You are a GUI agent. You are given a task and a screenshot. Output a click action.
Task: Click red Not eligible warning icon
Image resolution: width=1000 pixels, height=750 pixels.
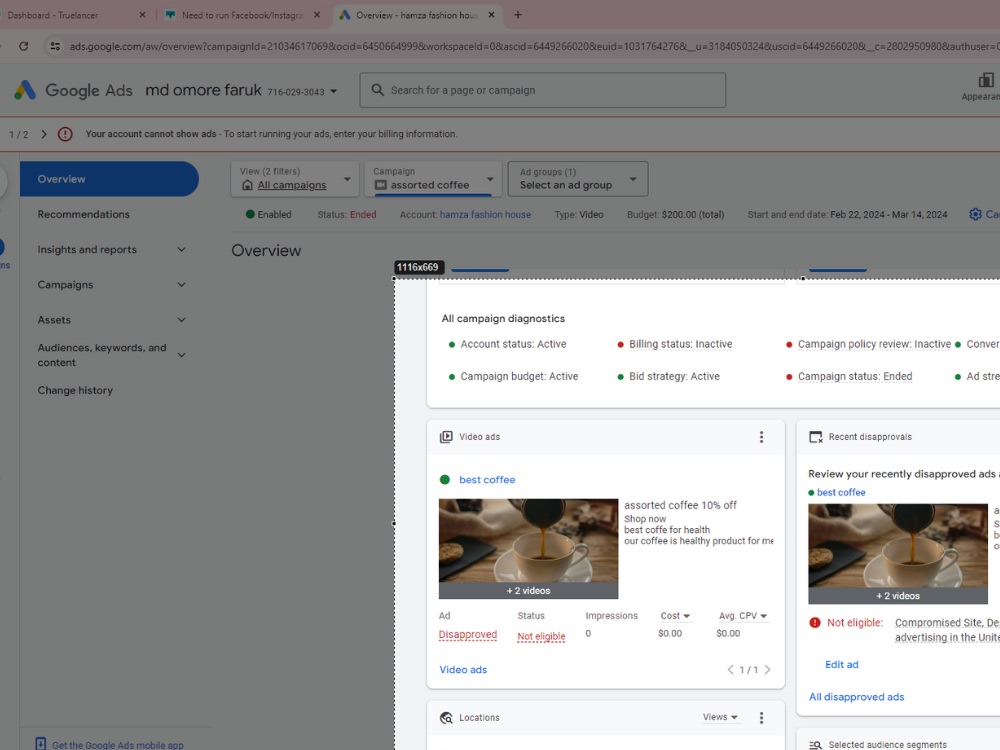click(814, 622)
